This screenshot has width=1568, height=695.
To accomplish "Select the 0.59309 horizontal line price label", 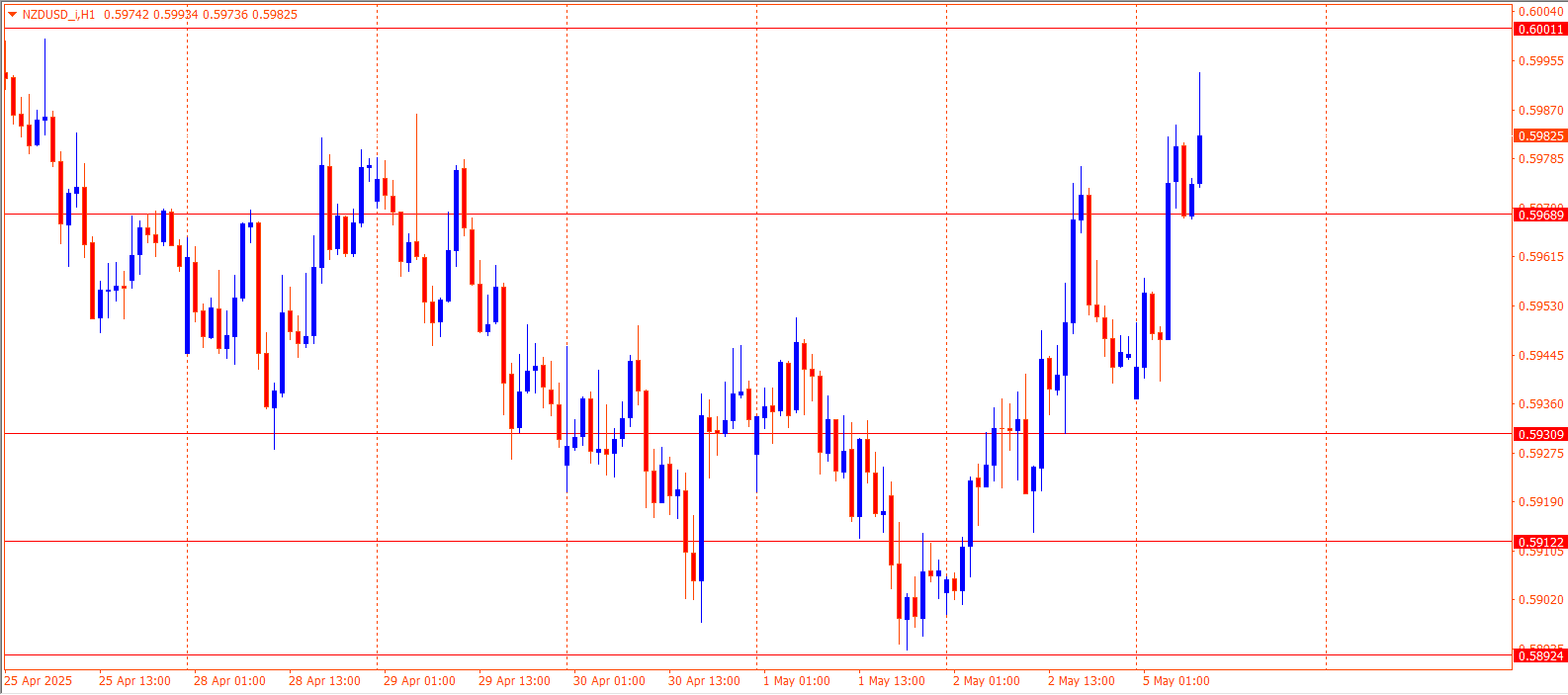I will [x=1540, y=434].
